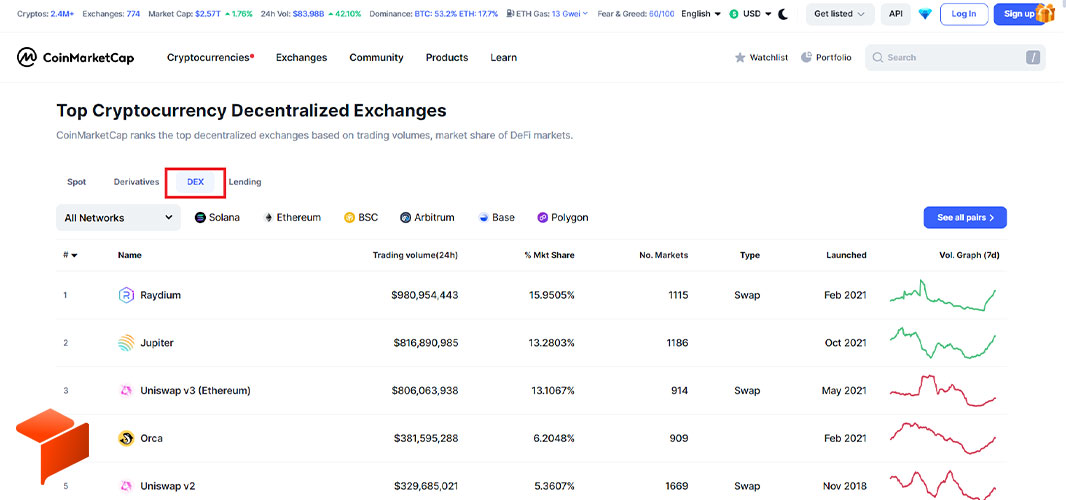This screenshot has width=1066, height=500.
Task: Click the Uniswap v2 logo icon
Action: coord(126,486)
